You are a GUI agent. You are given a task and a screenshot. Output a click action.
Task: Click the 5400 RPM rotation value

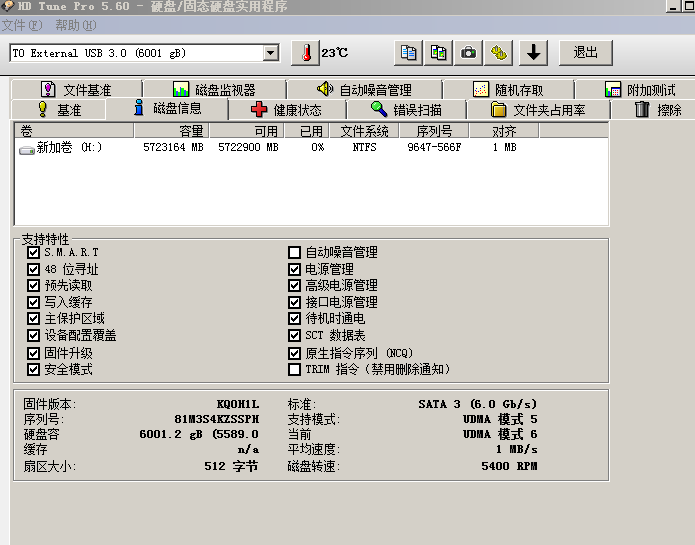click(509, 466)
